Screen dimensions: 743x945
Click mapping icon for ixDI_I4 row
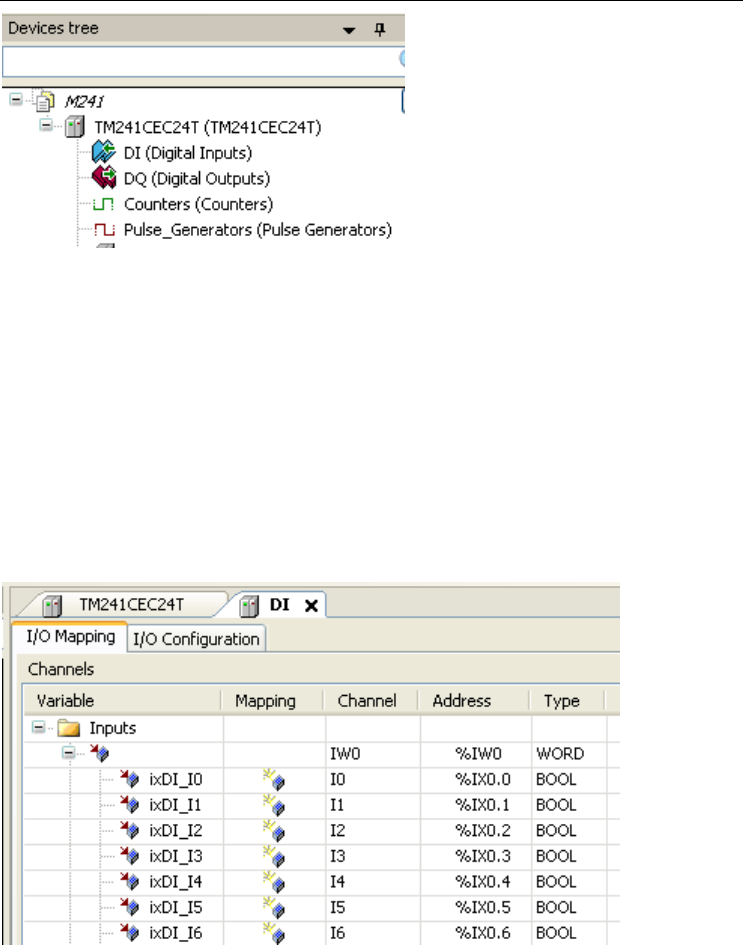pos(274,882)
